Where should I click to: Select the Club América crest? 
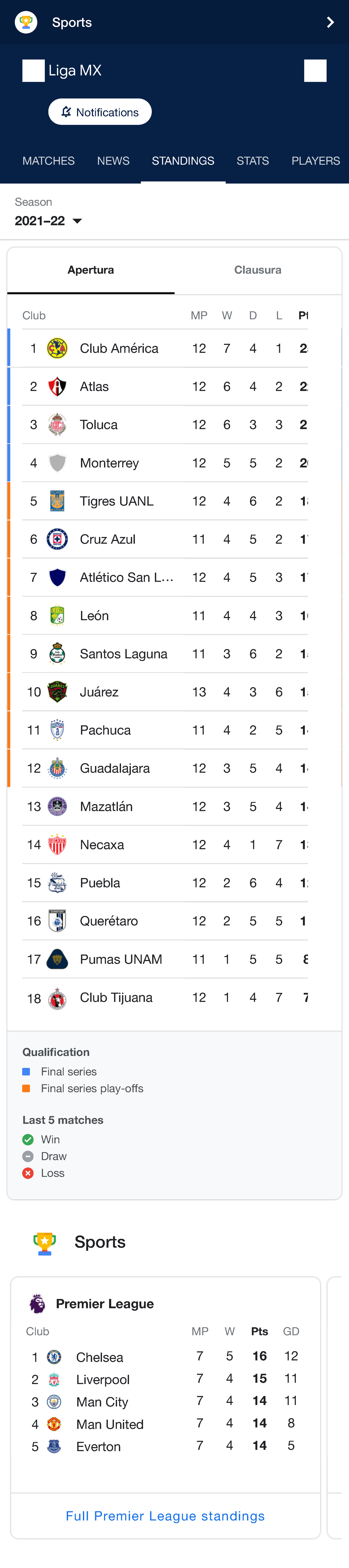pos(56,348)
